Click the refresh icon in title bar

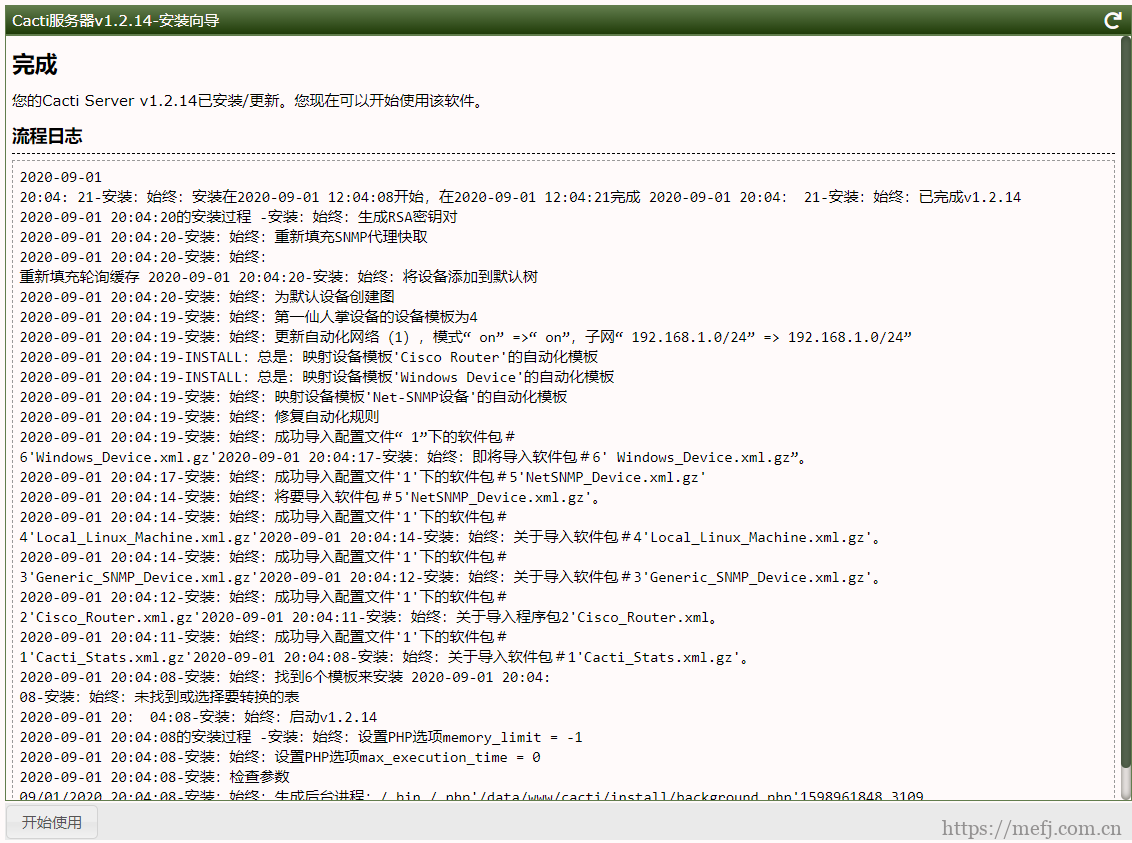[1113, 21]
